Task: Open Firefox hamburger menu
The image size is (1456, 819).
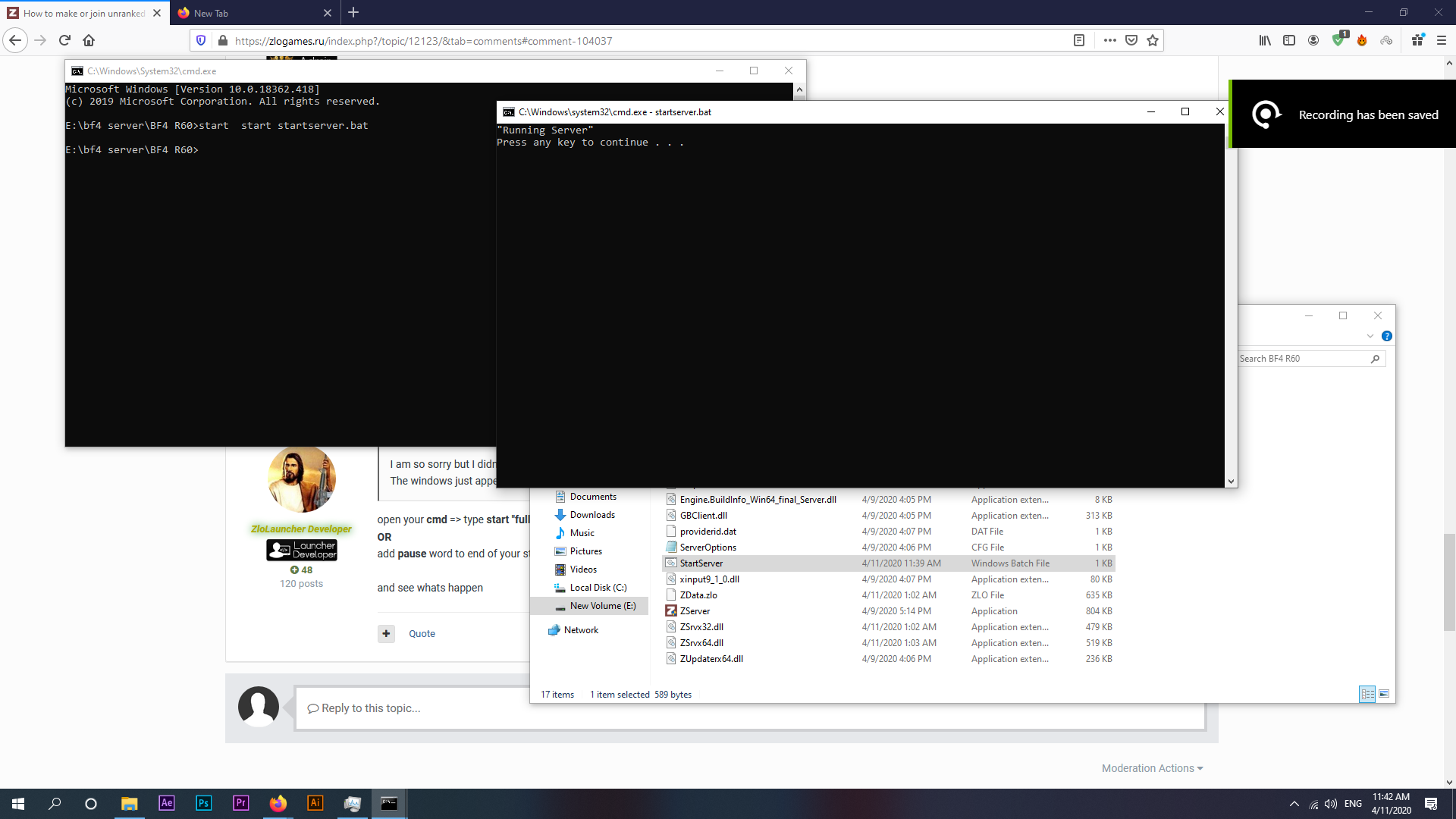Action: click(x=1442, y=40)
